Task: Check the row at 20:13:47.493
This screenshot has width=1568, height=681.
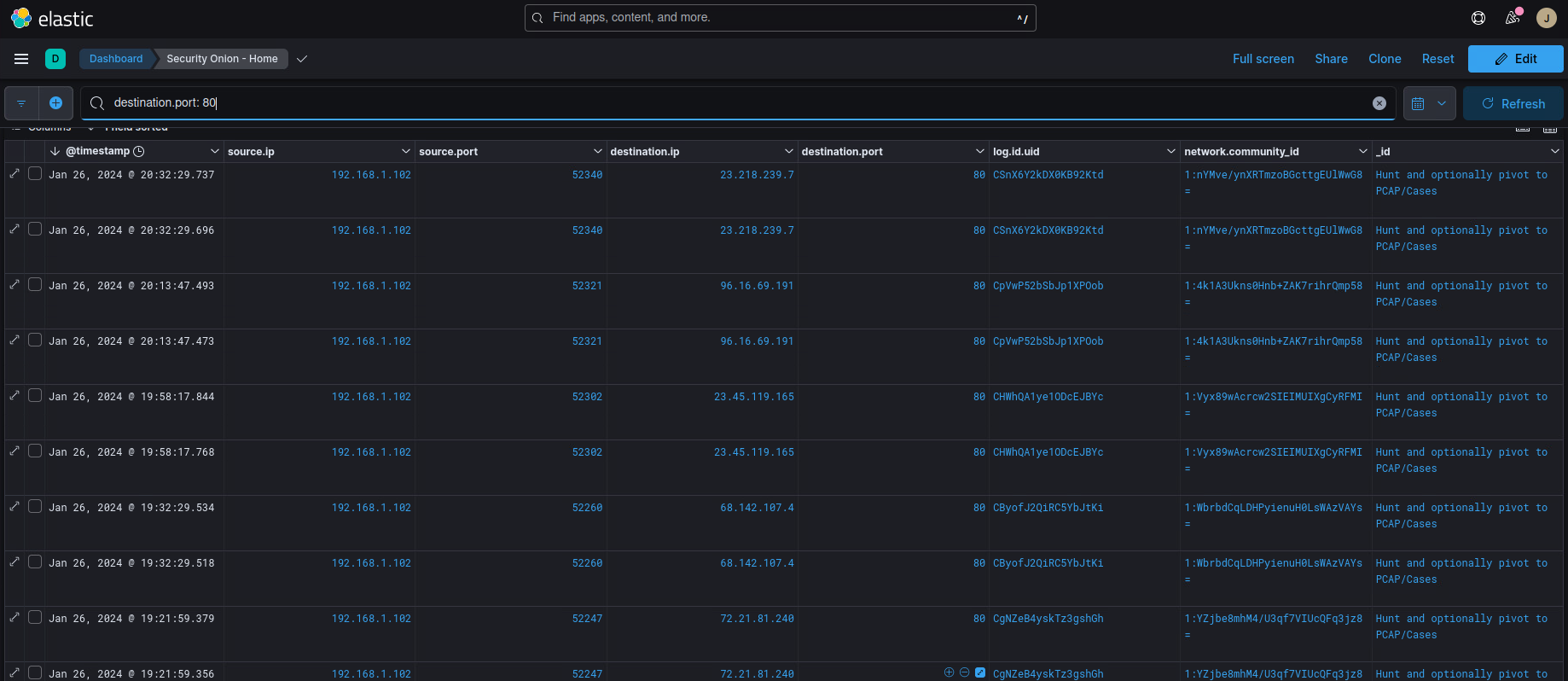Action: click(35, 284)
